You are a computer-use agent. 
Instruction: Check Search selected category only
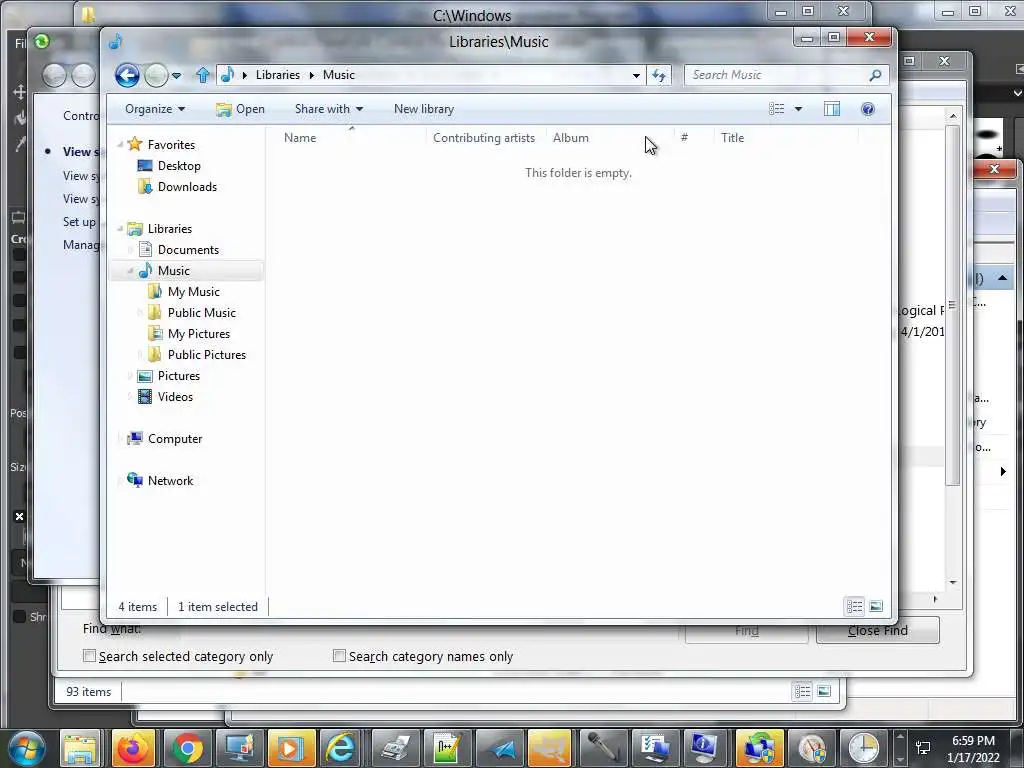(89, 656)
